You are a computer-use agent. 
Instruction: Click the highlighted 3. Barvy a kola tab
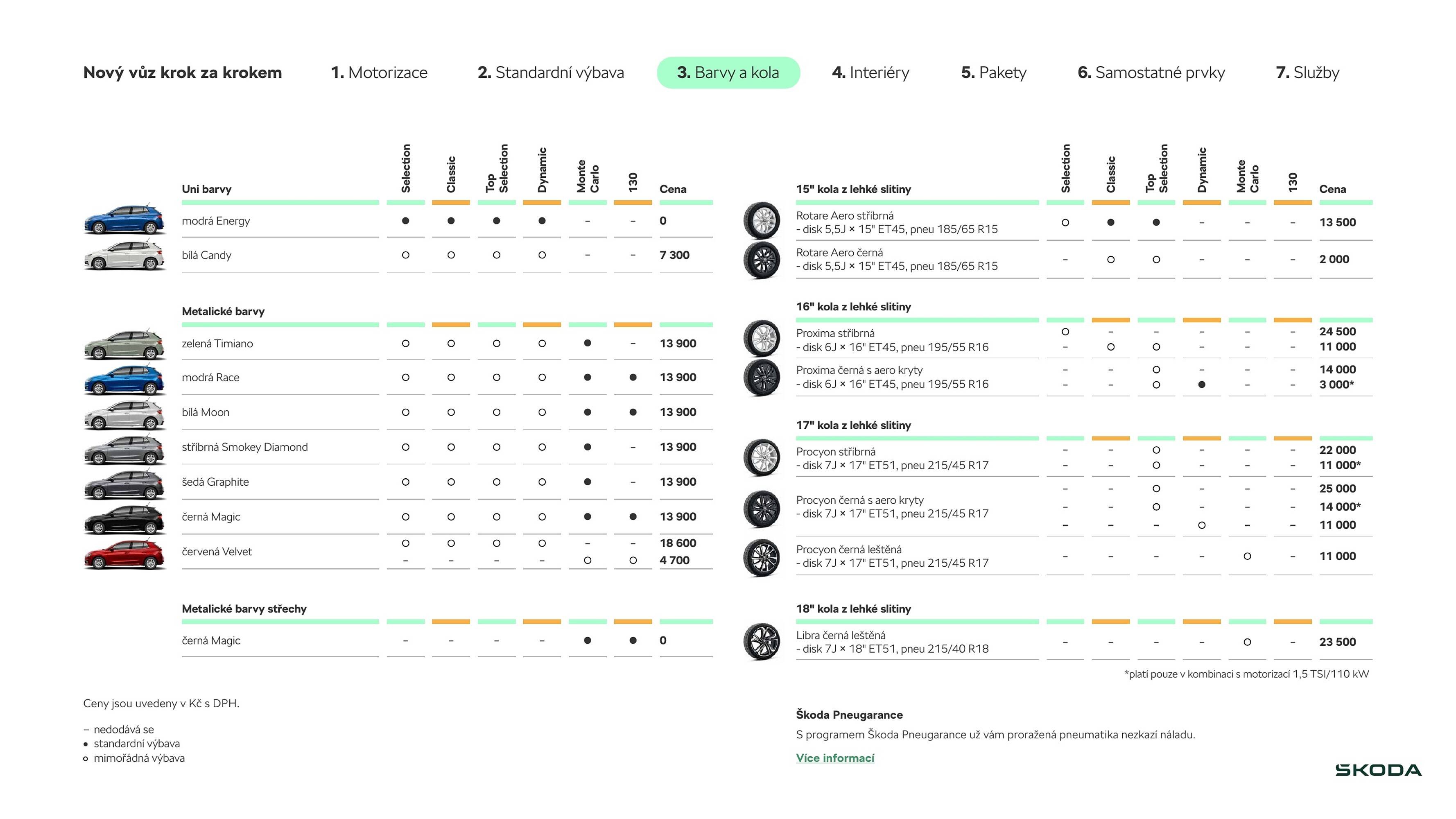click(x=728, y=72)
